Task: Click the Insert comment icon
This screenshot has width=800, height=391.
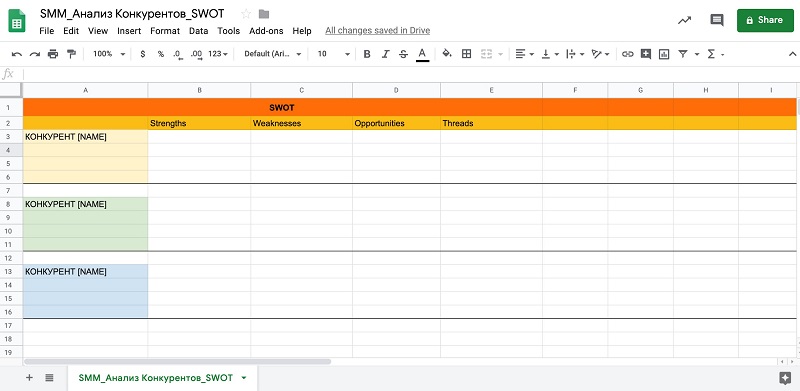Action: coord(646,54)
